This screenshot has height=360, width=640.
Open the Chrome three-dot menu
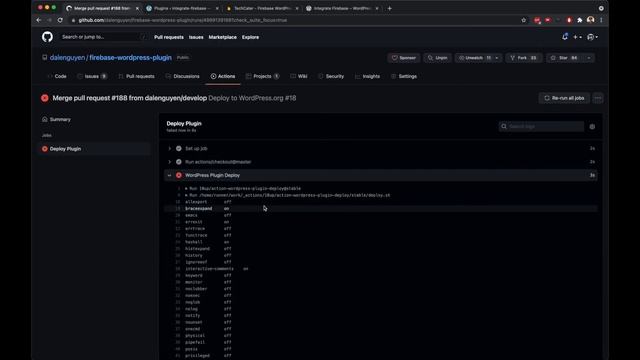coord(601,20)
